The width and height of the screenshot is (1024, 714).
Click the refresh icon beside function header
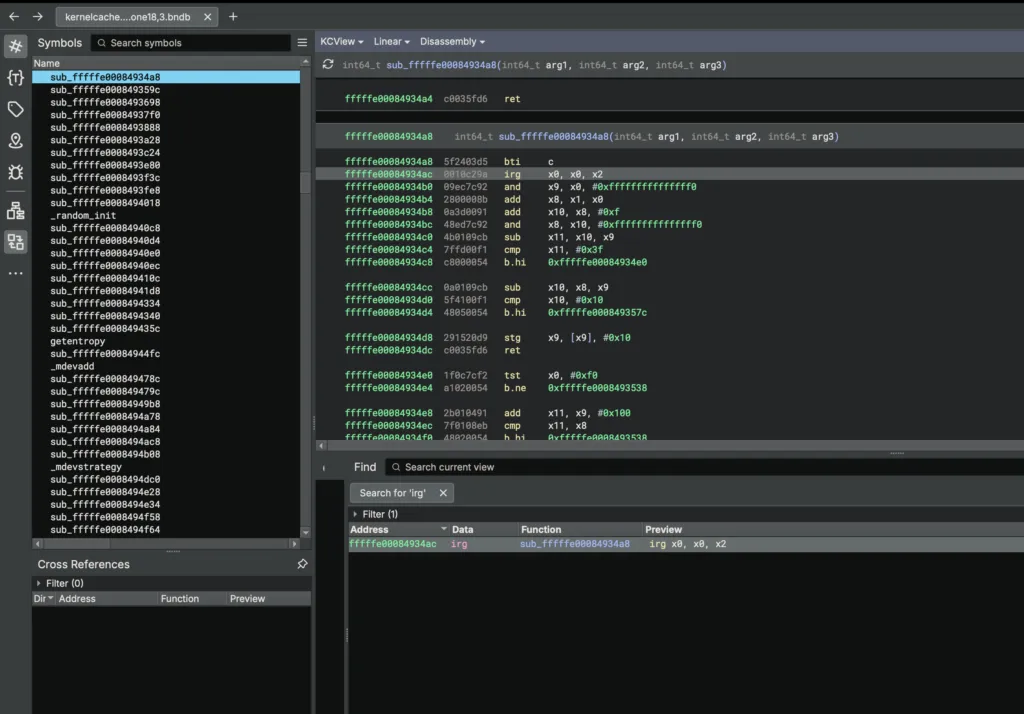(x=328, y=64)
